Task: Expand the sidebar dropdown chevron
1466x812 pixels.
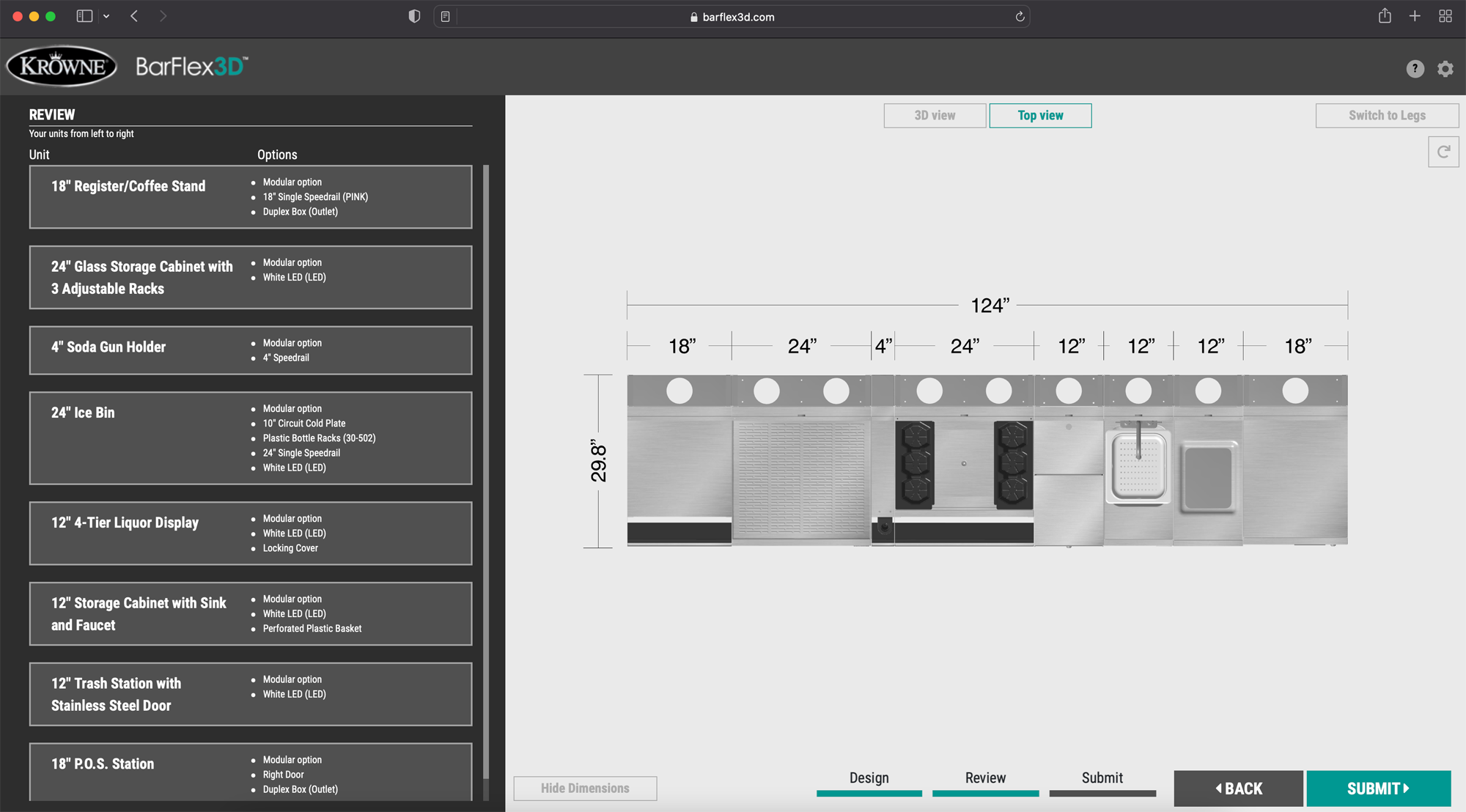Action: (x=107, y=16)
